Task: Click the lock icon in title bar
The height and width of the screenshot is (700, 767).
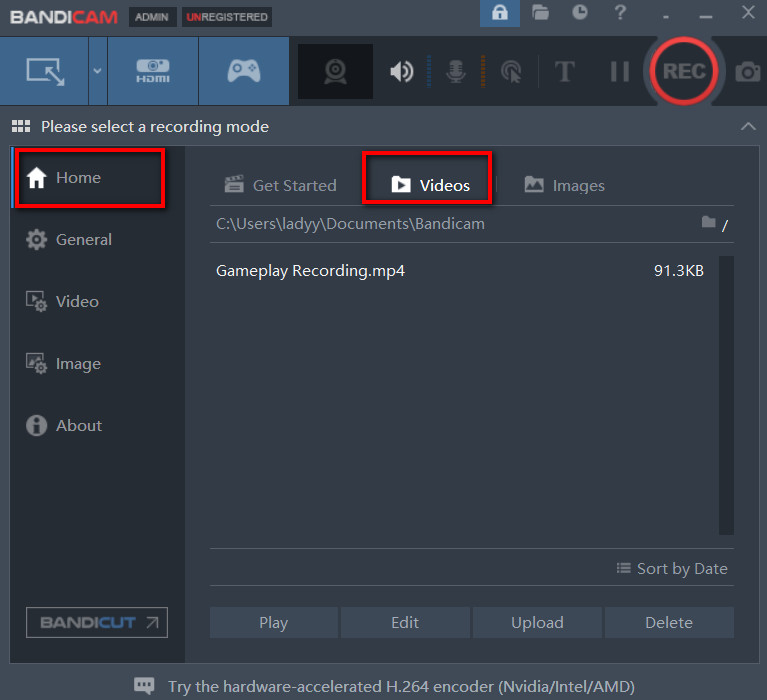Action: coord(499,13)
